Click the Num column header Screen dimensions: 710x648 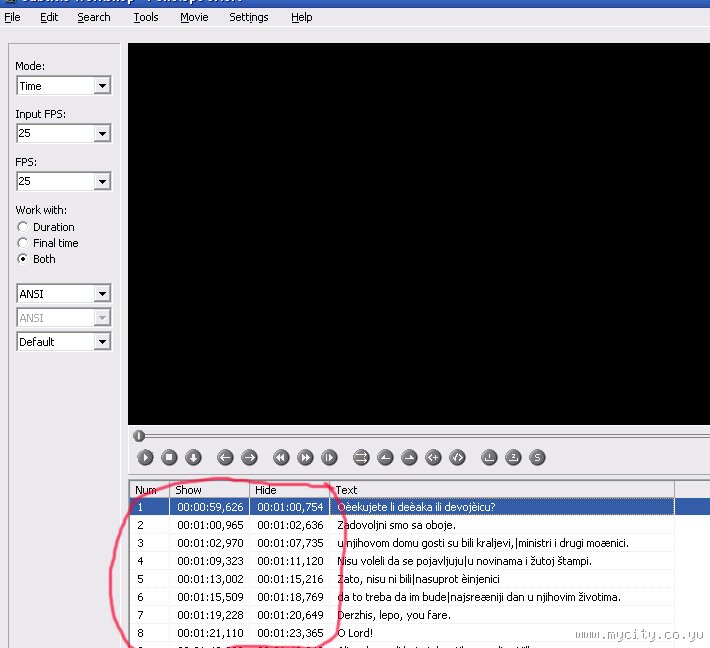click(x=149, y=490)
